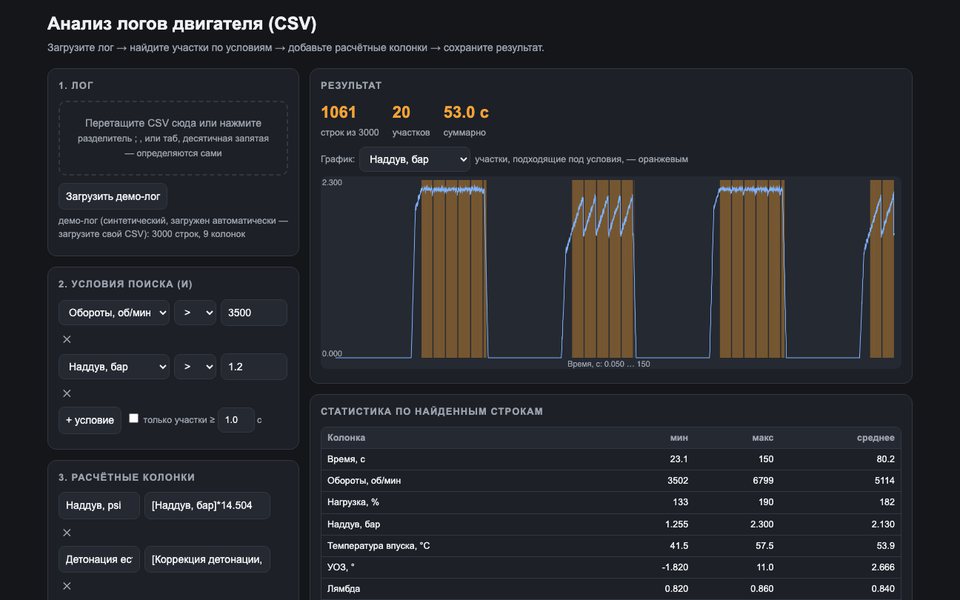Add a new condition with + условие

click(x=89, y=420)
